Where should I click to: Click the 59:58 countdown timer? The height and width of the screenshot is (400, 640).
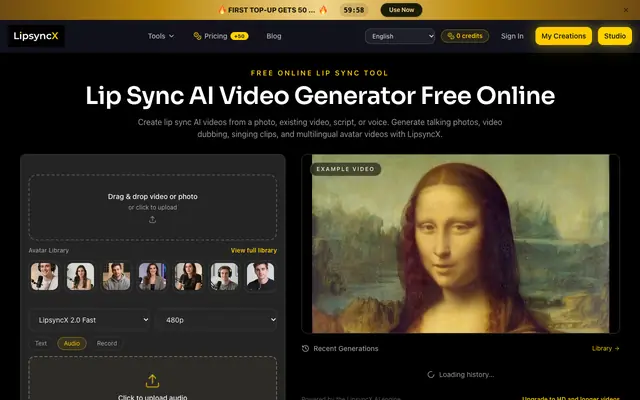354,10
